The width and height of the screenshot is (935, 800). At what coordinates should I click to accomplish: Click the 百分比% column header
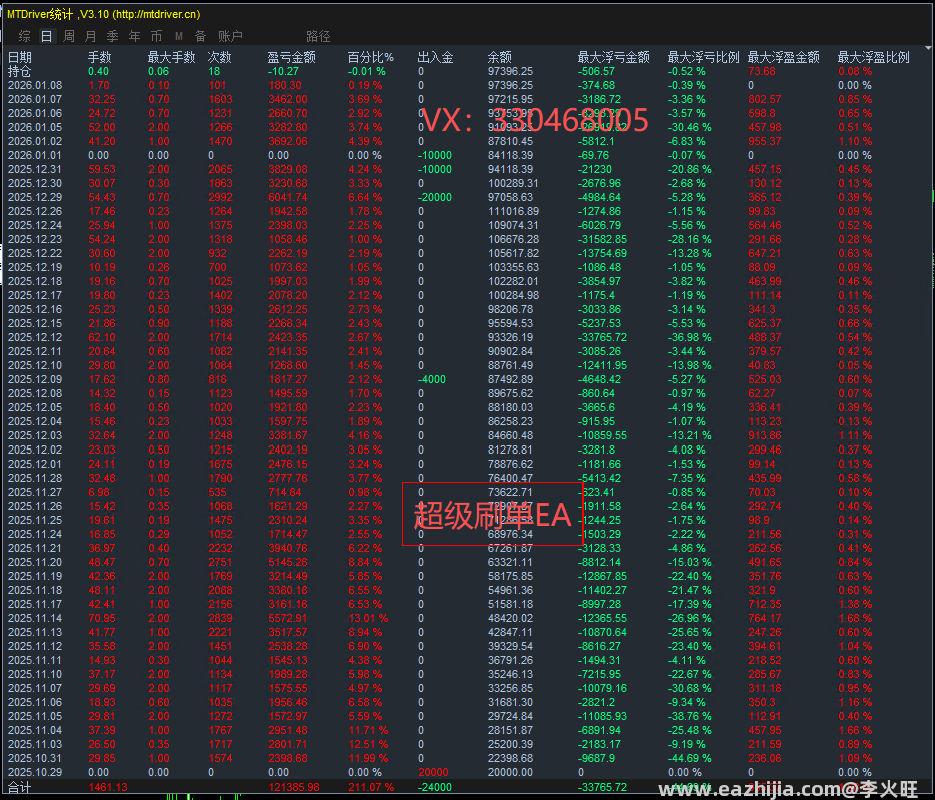(371, 57)
